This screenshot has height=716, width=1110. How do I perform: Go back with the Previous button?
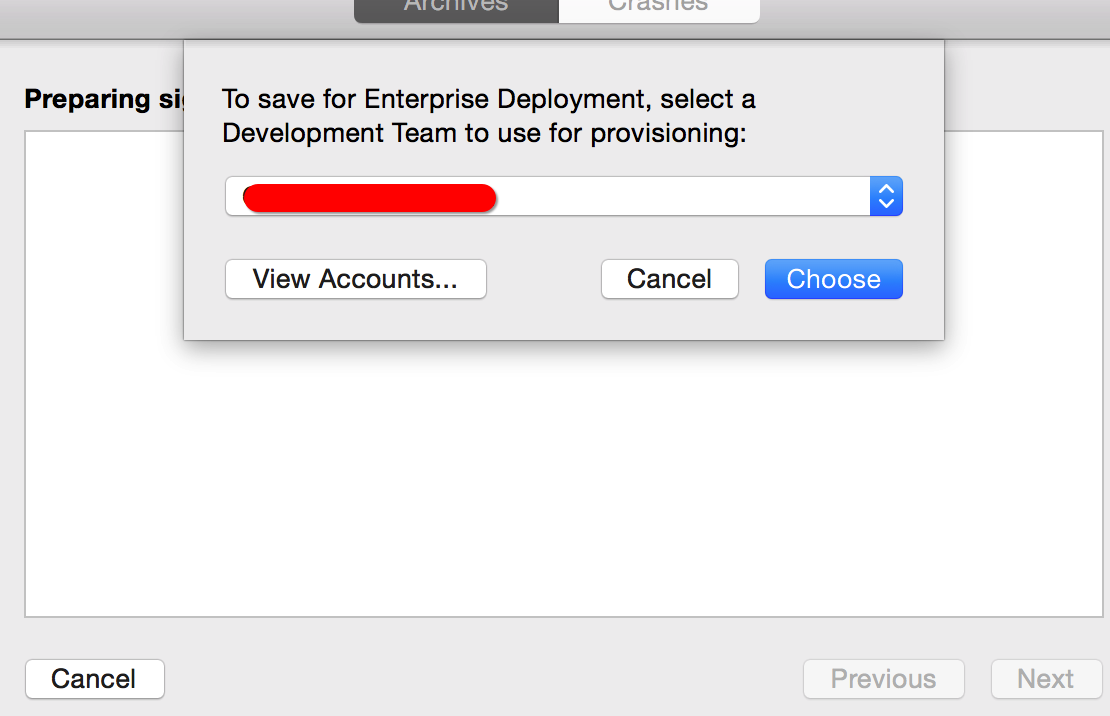[883, 679]
